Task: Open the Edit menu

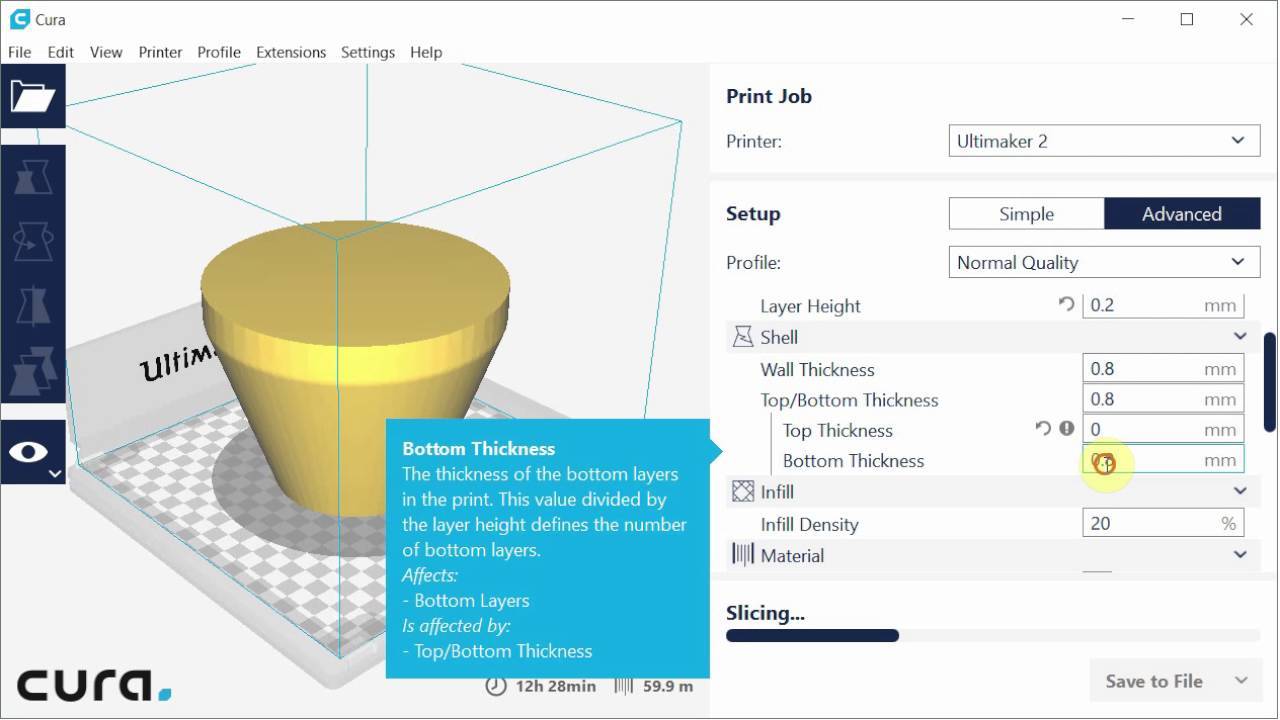Action: click(60, 52)
